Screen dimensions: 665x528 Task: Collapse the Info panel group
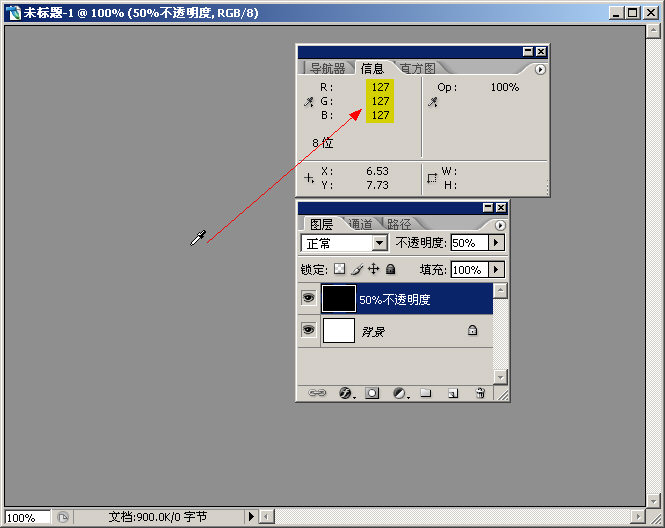528,52
